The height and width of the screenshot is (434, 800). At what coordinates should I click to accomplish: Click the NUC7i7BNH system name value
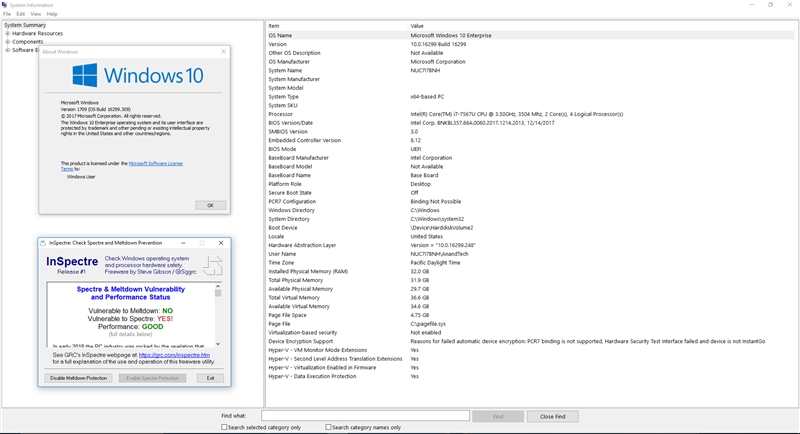click(x=425, y=70)
